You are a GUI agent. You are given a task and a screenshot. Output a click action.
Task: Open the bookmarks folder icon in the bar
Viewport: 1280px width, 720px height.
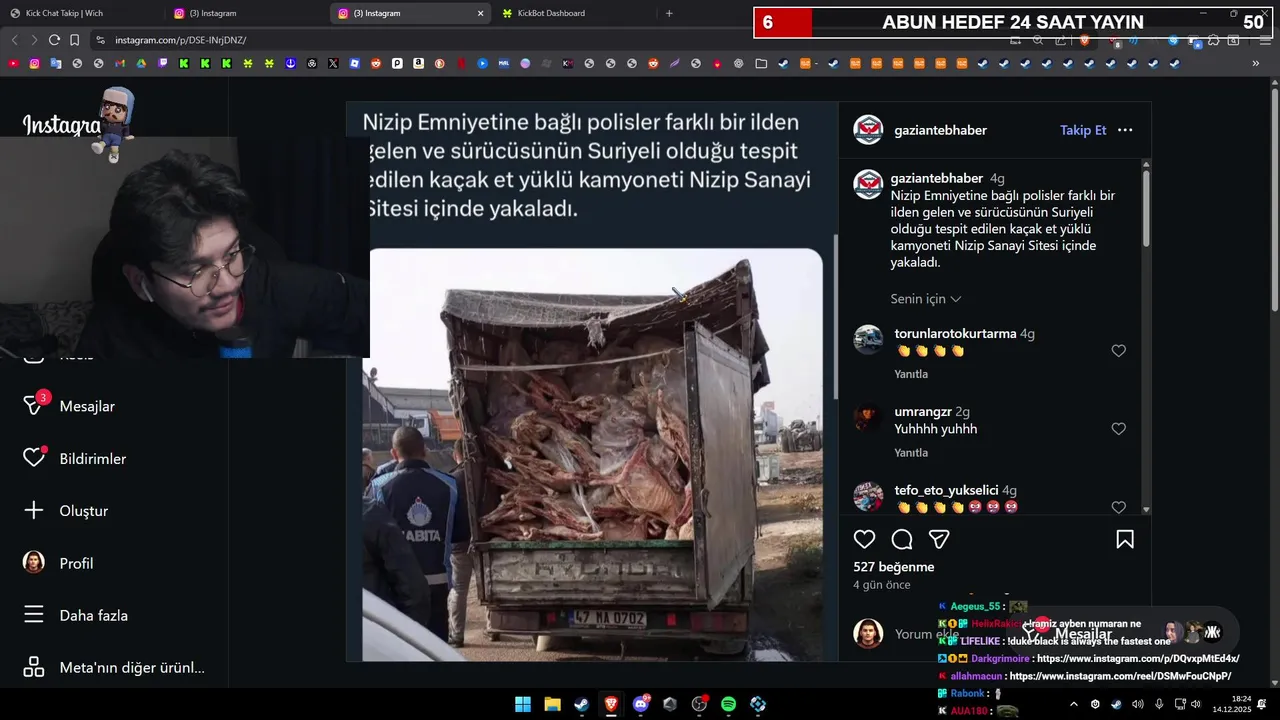point(761,63)
